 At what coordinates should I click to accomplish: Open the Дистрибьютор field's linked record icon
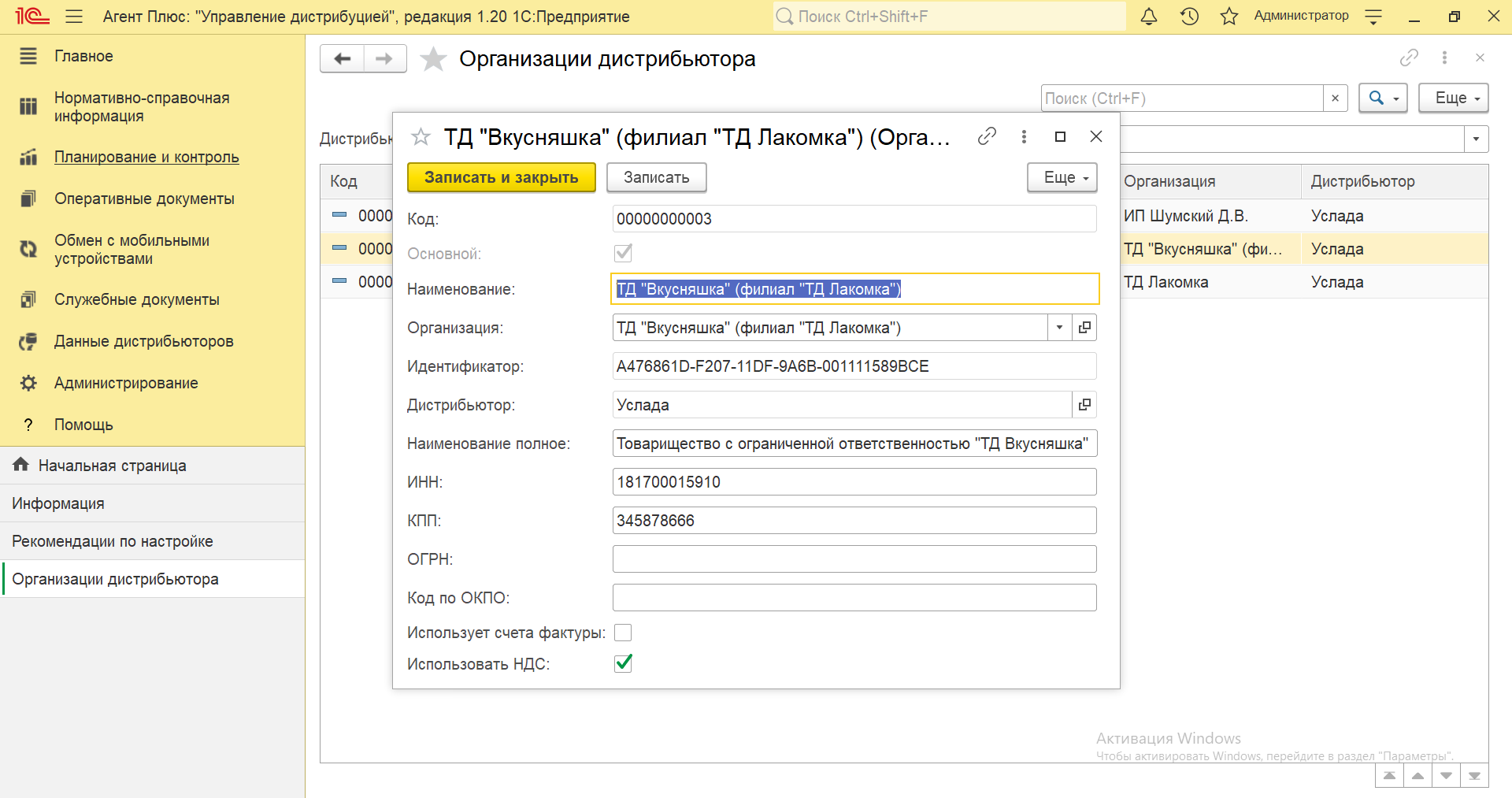pos(1084,405)
